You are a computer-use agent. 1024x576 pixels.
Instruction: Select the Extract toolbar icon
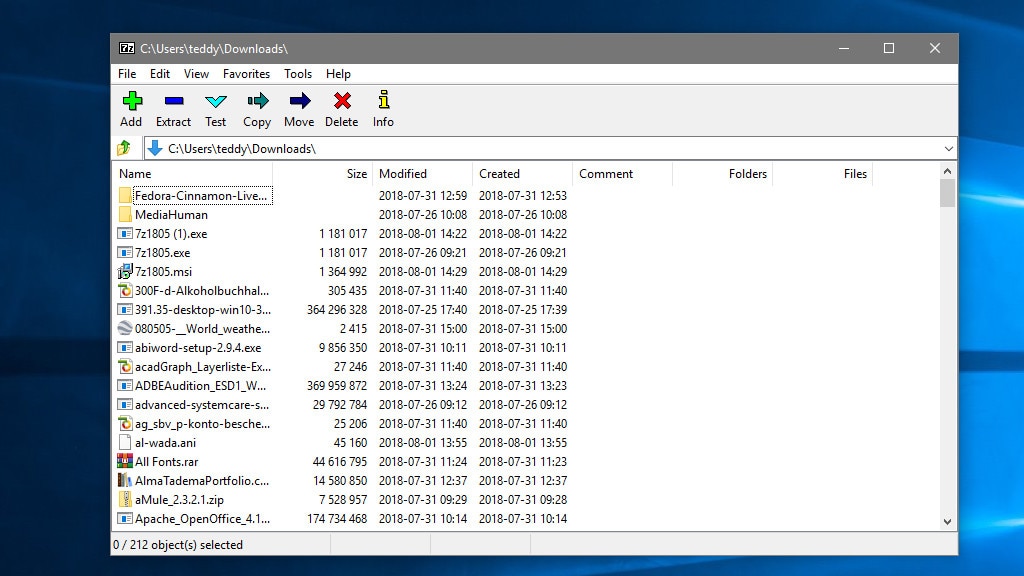[173, 104]
